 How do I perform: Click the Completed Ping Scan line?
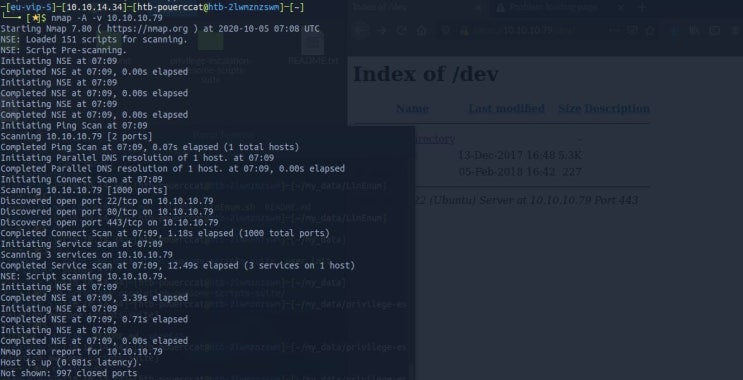(x=150, y=147)
